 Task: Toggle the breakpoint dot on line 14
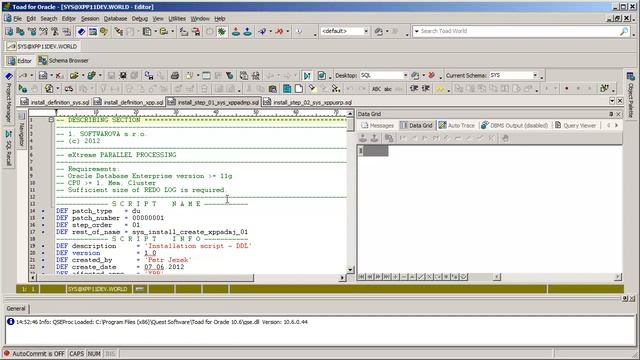[43, 211]
